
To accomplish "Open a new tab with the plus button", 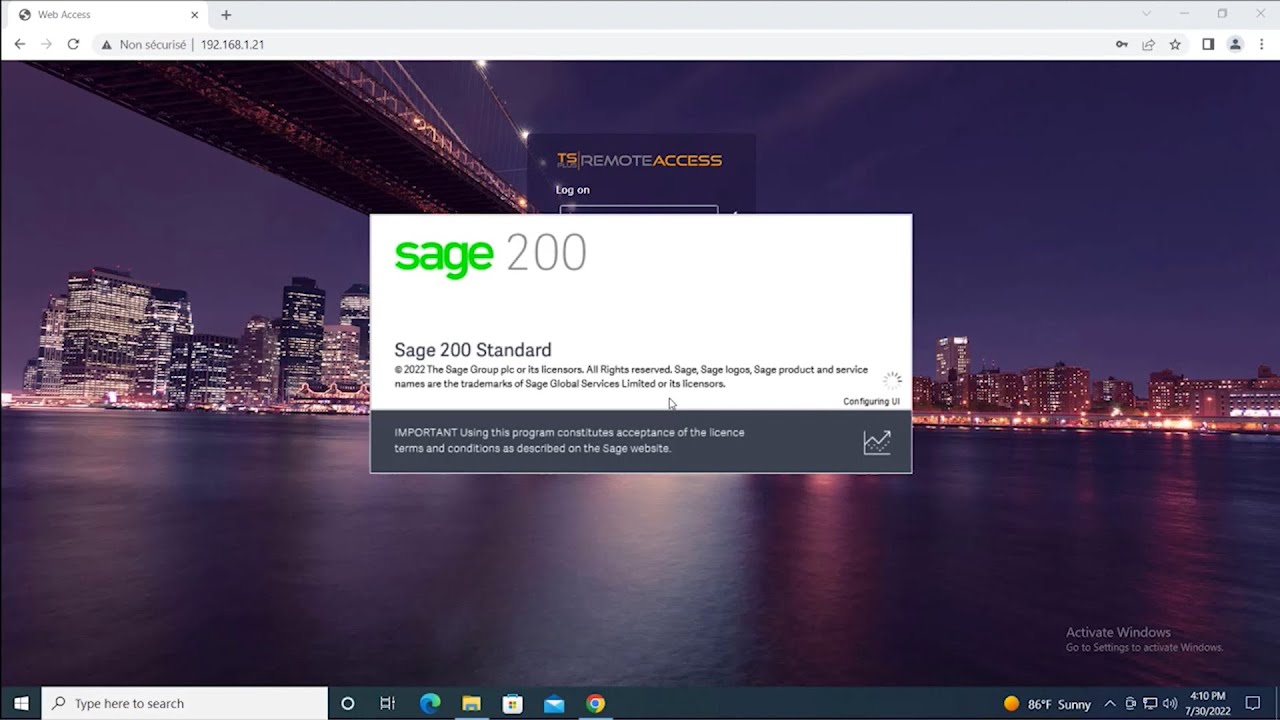I will tap(226, 15).
